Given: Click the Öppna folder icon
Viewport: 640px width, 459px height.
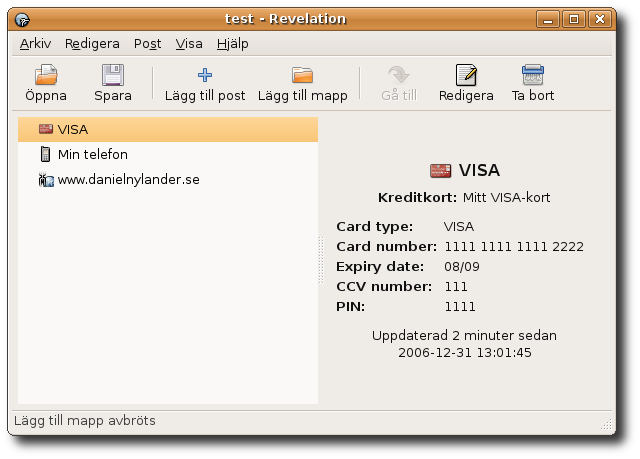Looking at the screenshot, I should 46,75.
